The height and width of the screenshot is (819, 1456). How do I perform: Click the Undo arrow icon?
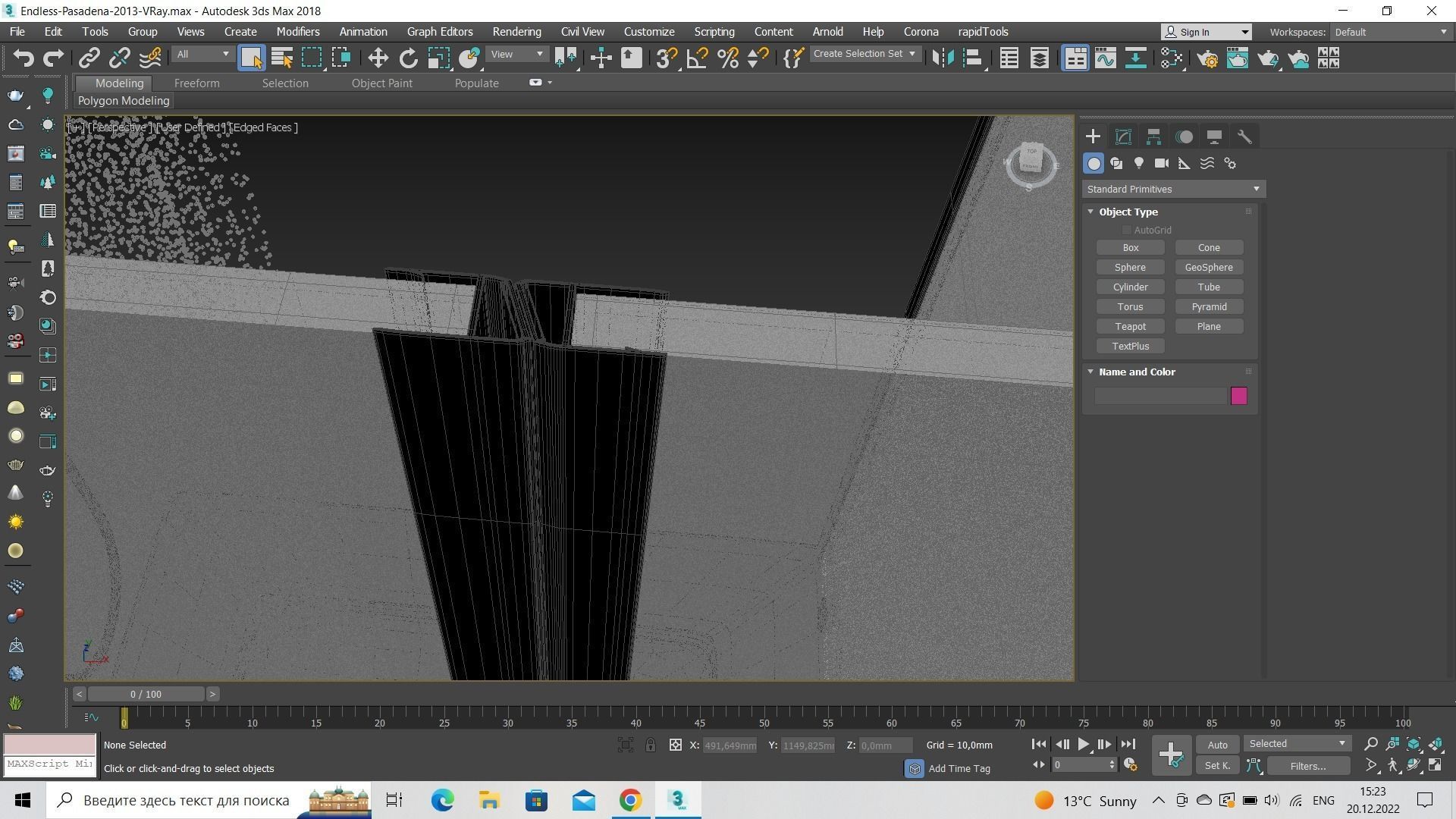coord(24,58)
